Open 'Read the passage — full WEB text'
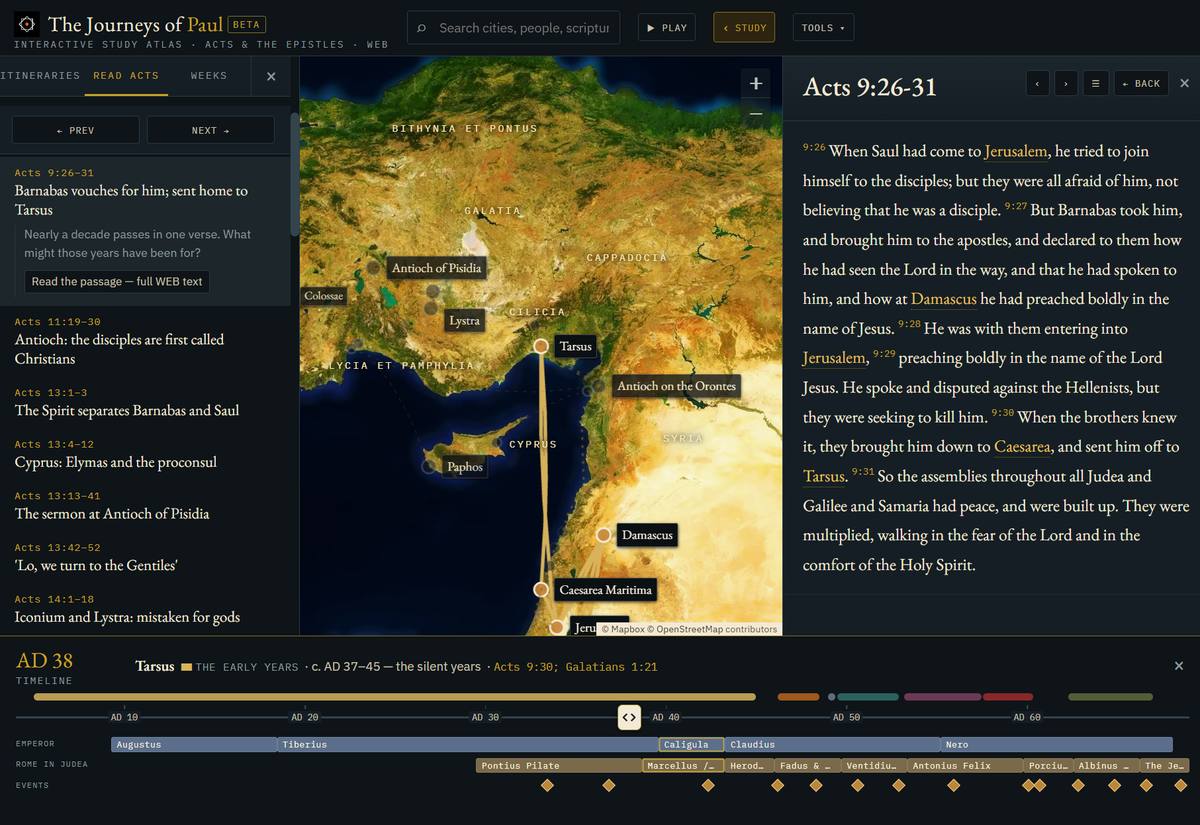Screen dimensions: 1200x825 [117, 281]
